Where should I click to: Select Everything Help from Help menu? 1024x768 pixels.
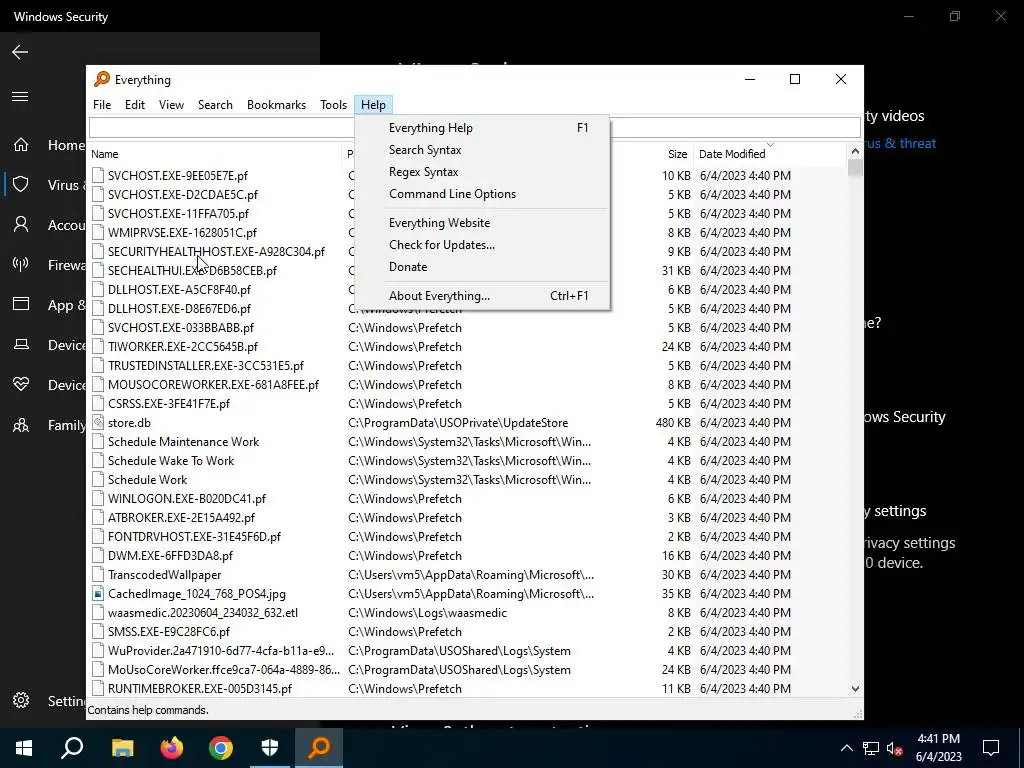click(x=483, y=128)
